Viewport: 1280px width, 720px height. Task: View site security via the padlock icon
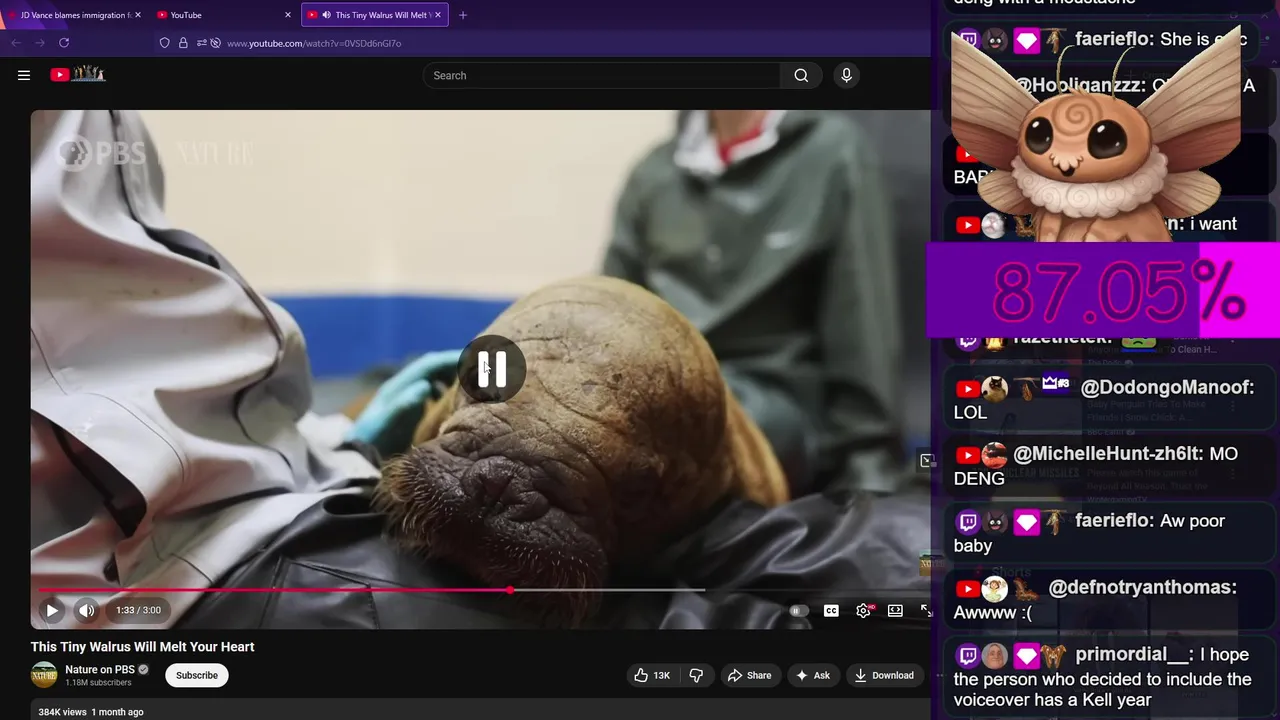point(183,43)
